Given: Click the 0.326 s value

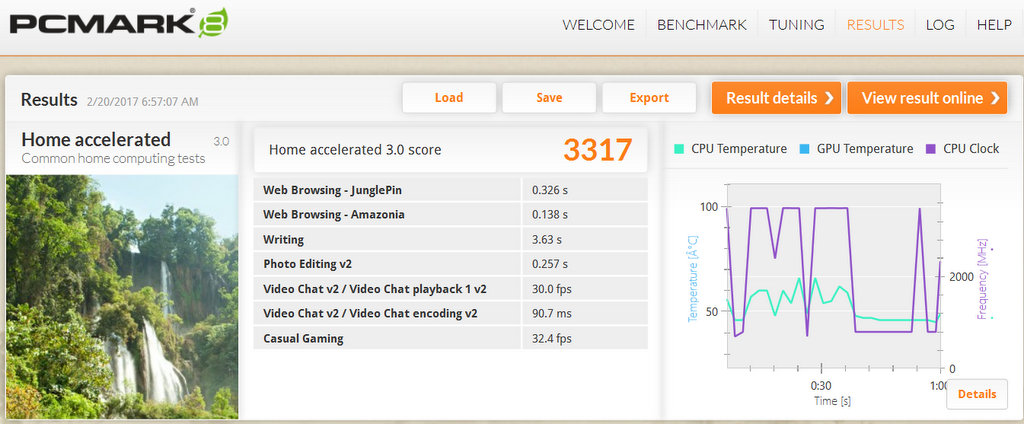Looking at the screenshot, I should pyautogui.click(x=550, y=190).
